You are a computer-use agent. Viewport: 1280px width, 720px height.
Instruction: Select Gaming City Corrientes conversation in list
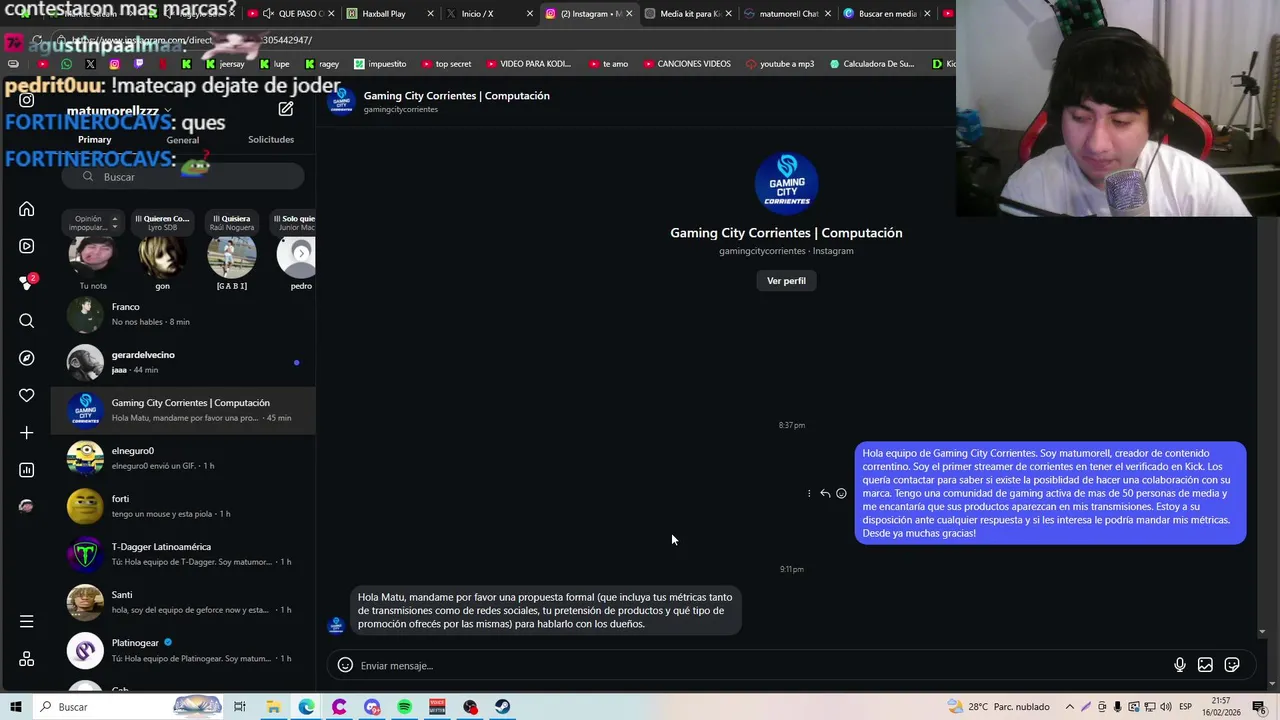tap(183, 410)
